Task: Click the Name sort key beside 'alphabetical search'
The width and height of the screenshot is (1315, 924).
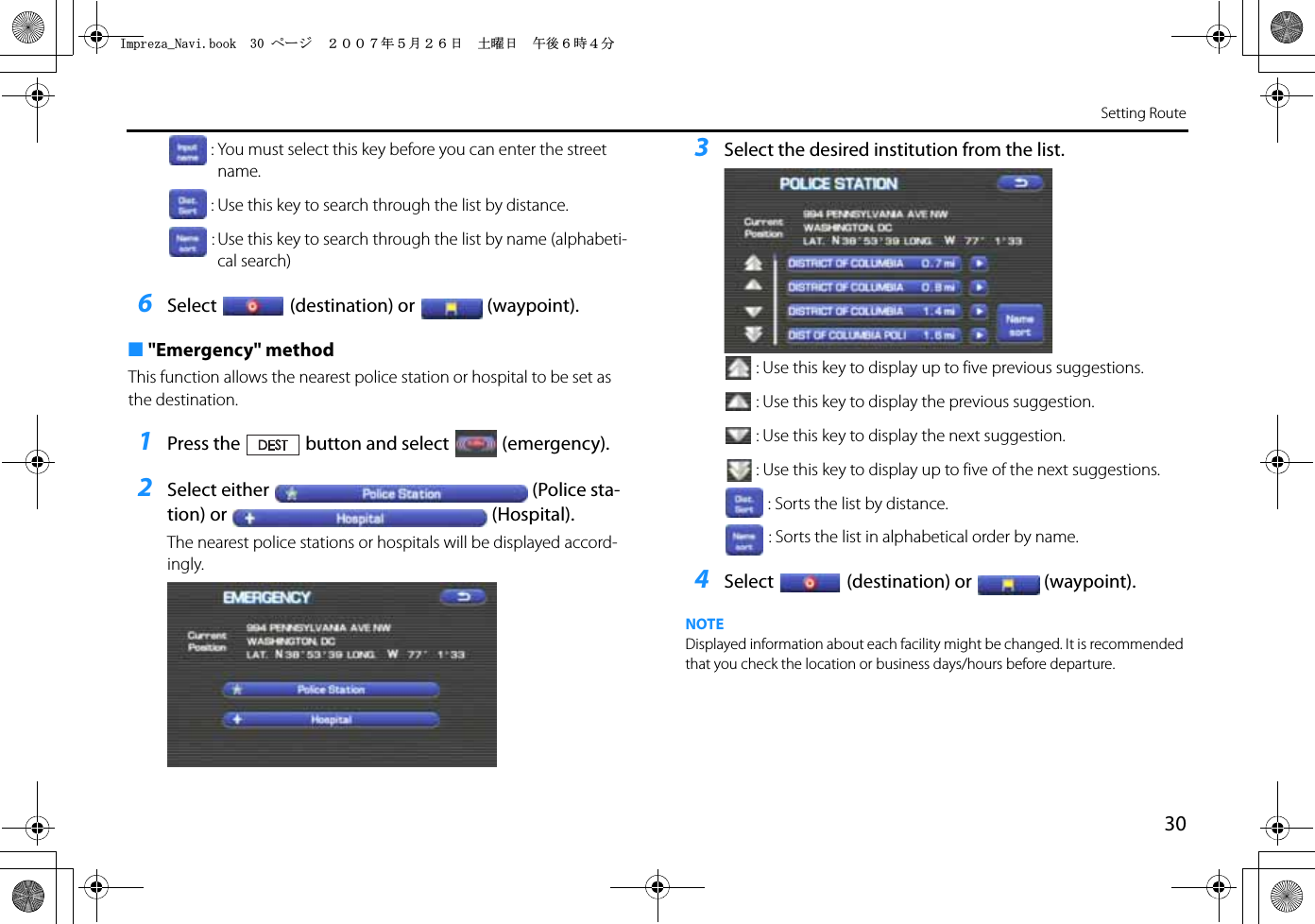Action: click(x=187, y=242)
